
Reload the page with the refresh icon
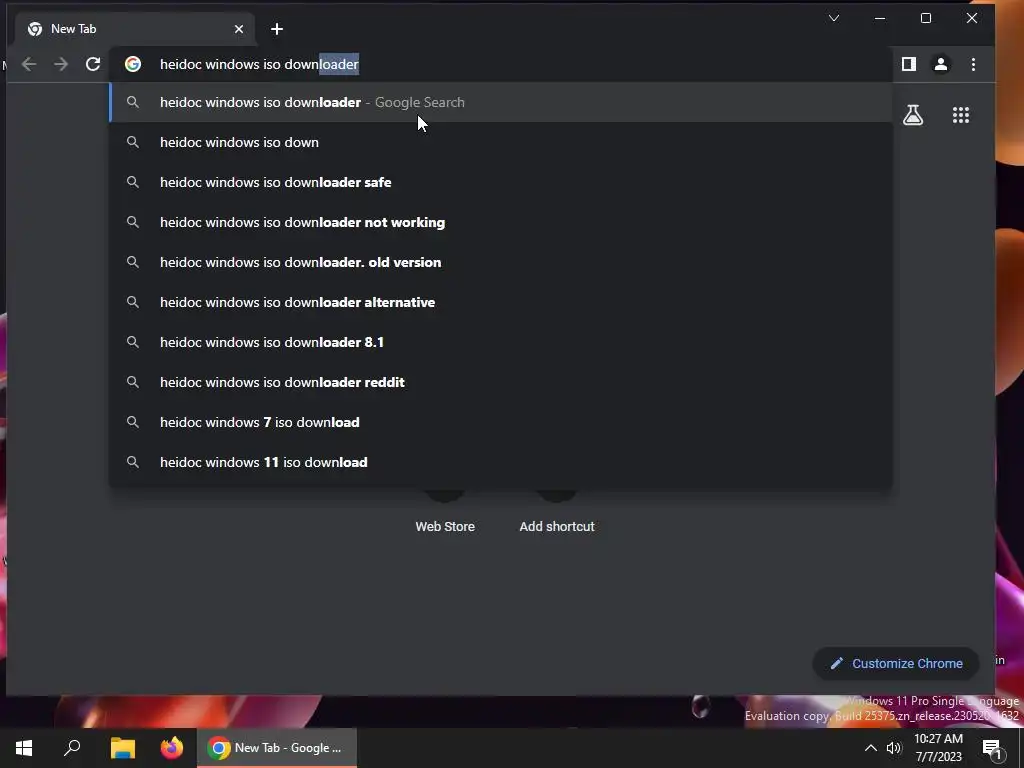[93, 64]
